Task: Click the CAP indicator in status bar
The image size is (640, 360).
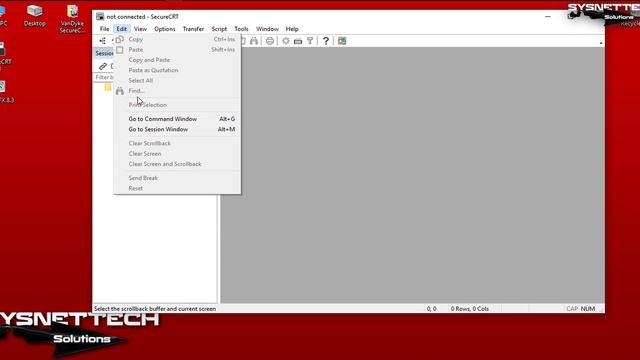Action: 572,309
